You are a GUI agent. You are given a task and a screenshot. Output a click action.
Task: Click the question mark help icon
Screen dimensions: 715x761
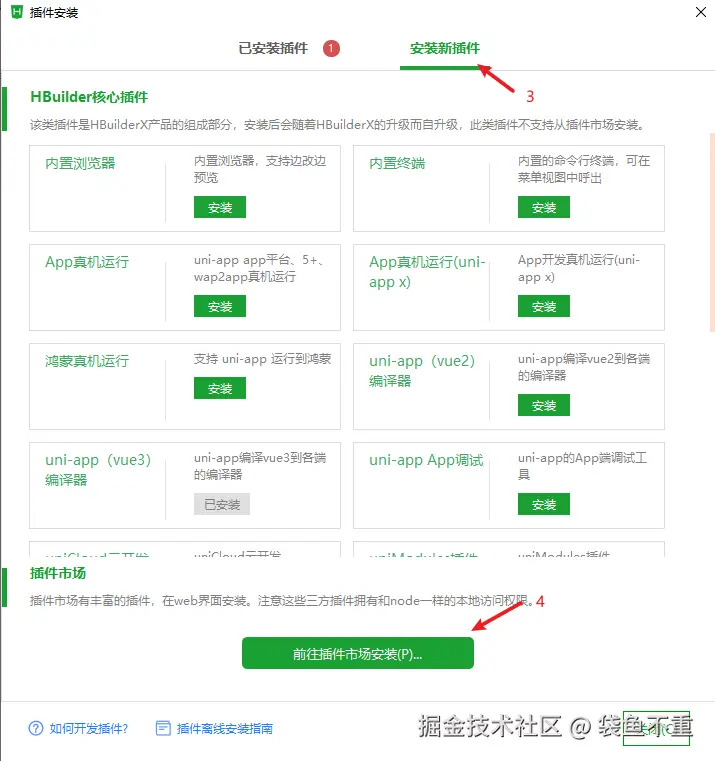36,728
